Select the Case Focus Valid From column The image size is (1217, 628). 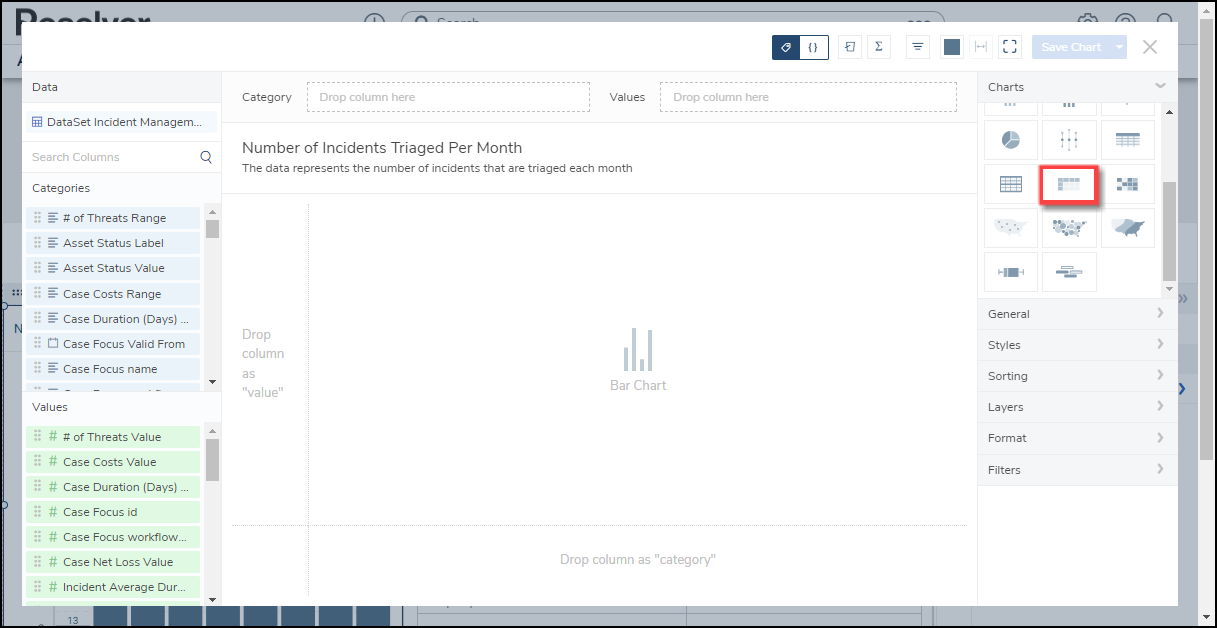113,344
